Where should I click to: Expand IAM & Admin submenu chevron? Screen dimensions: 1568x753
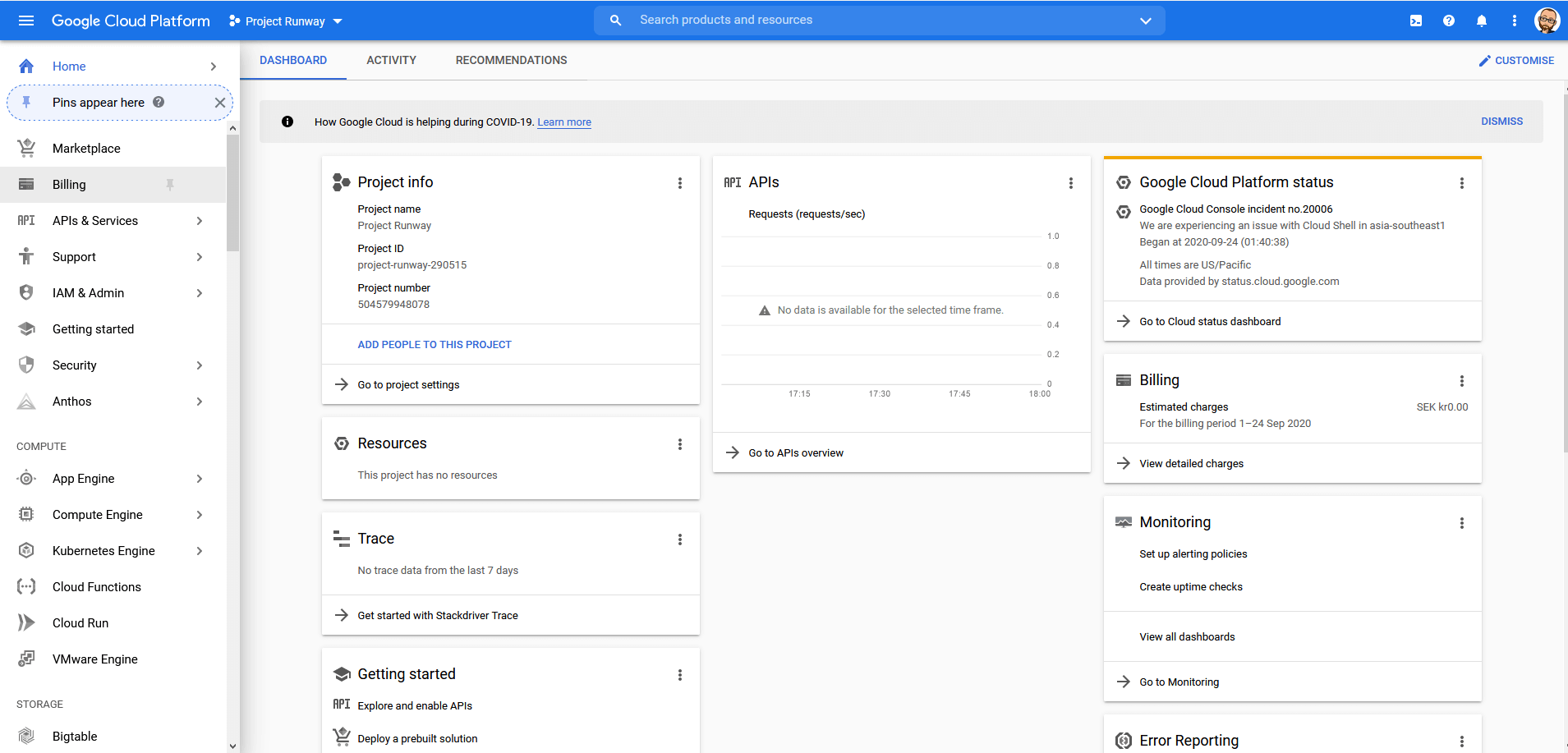point(200,293)
